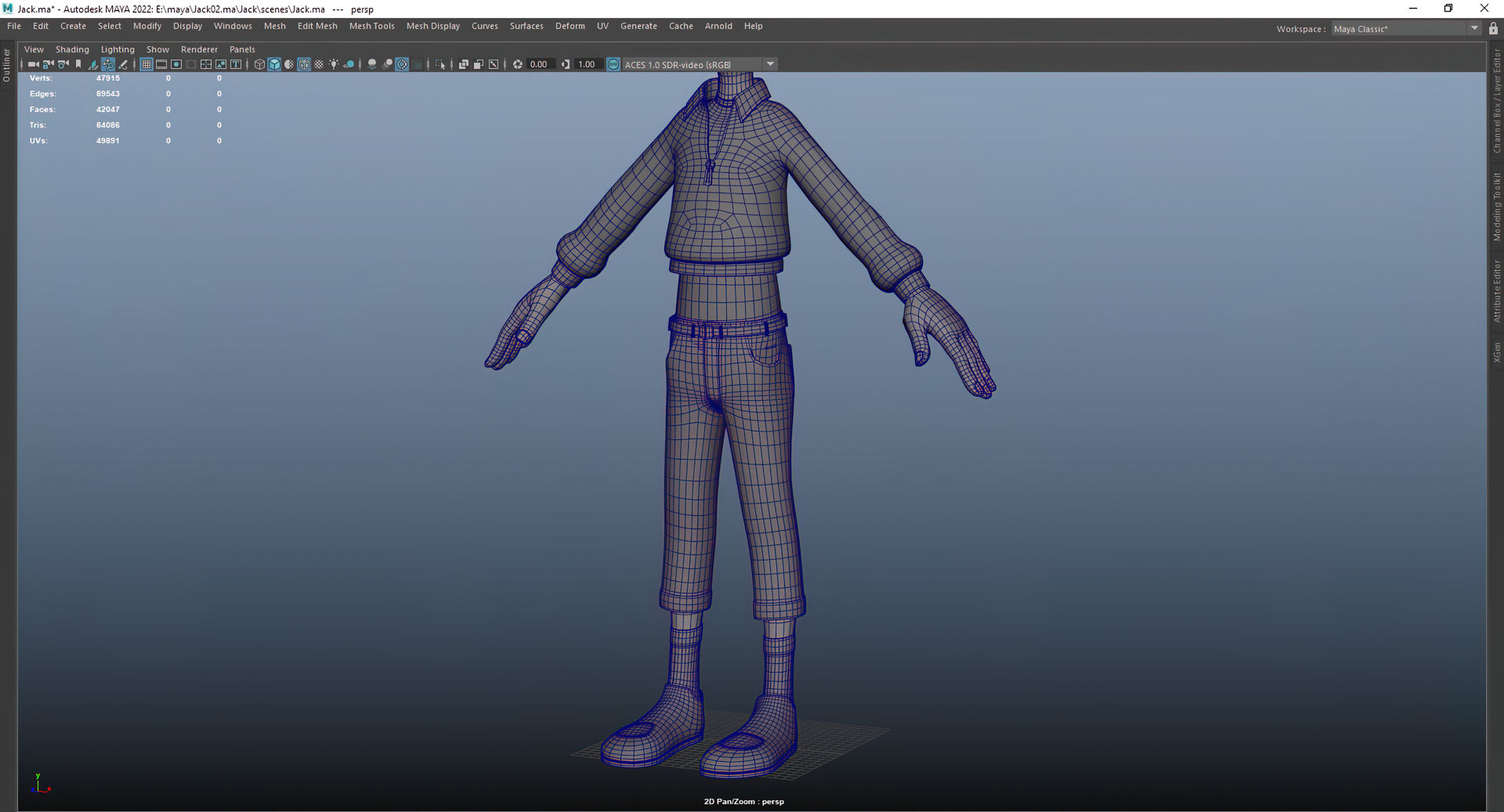
Task: Toggle the Safe Action icon
Action: click(221, 64)
